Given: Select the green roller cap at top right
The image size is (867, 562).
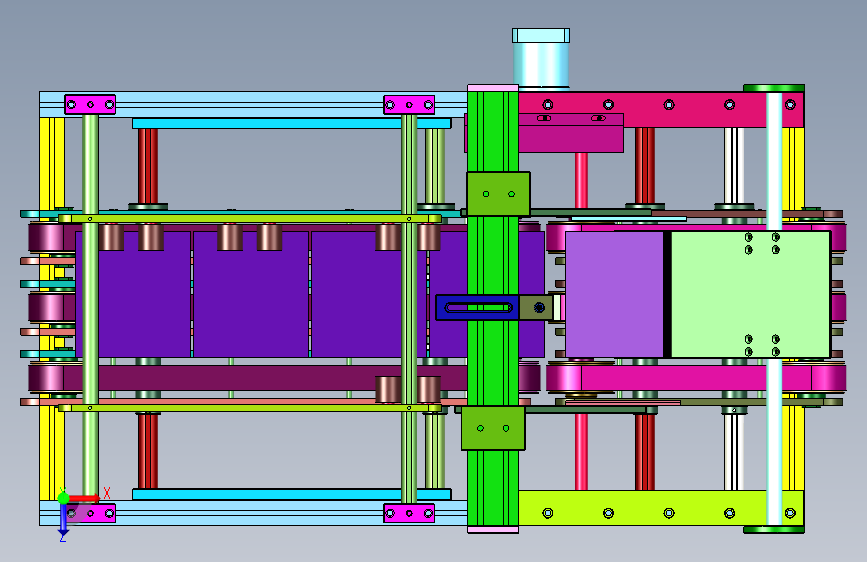Looking at the screenshot, I should pyautogui.click(x=774, y=88).
